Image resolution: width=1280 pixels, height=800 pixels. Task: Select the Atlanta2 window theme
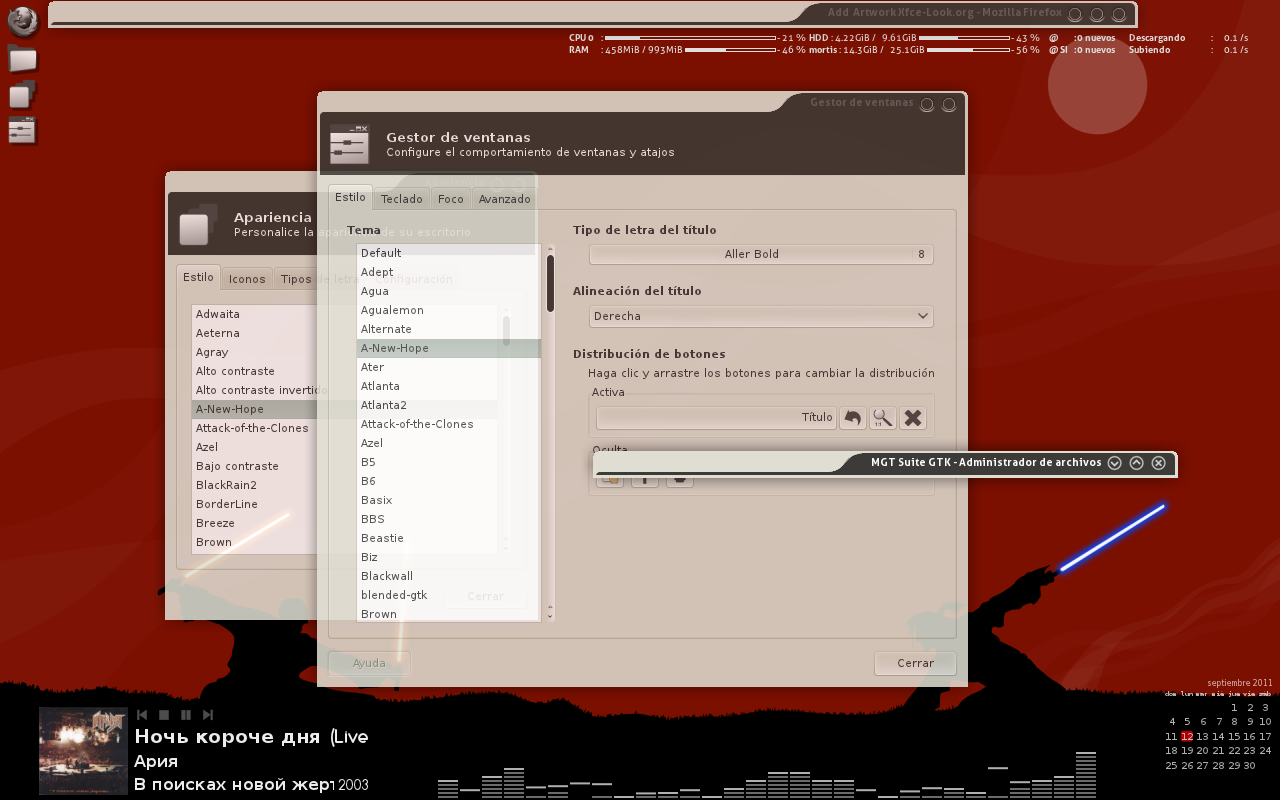[448, 405]
